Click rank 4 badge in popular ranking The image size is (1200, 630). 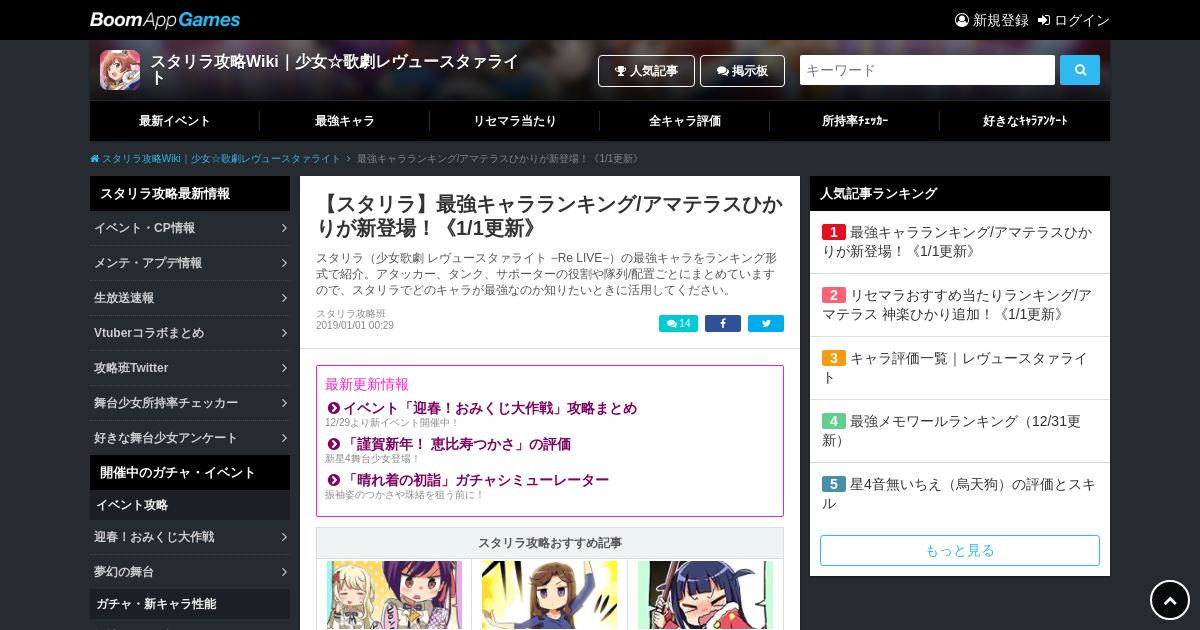click(834, 421)
